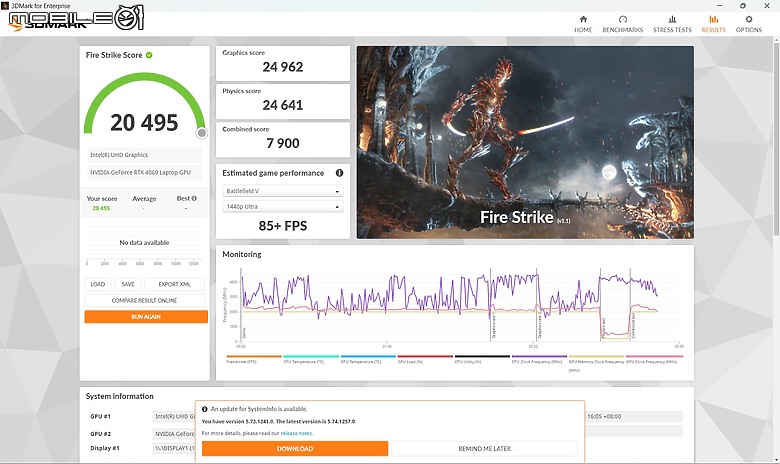
Task: Toggle the CPU Temperature legend line
Action: click(x=311, y=359)
